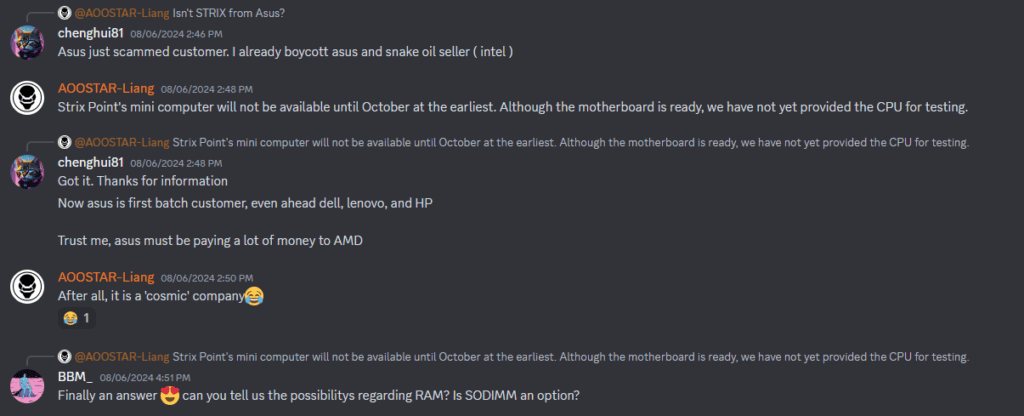Click AOOSTAR-Liang's avatar beside the 'cosmic' company message
Screen dimensions: 1024x416
[x=26, y=285]
